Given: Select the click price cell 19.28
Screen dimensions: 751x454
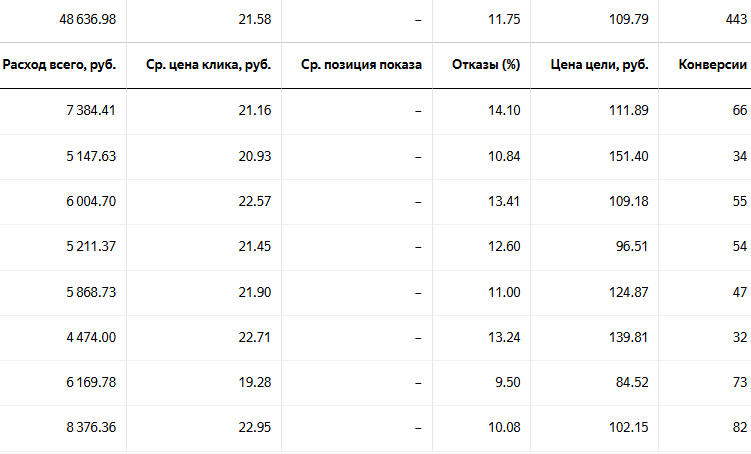Looking at the screenshot, I should pyautogui.click(x=255, y=383).
